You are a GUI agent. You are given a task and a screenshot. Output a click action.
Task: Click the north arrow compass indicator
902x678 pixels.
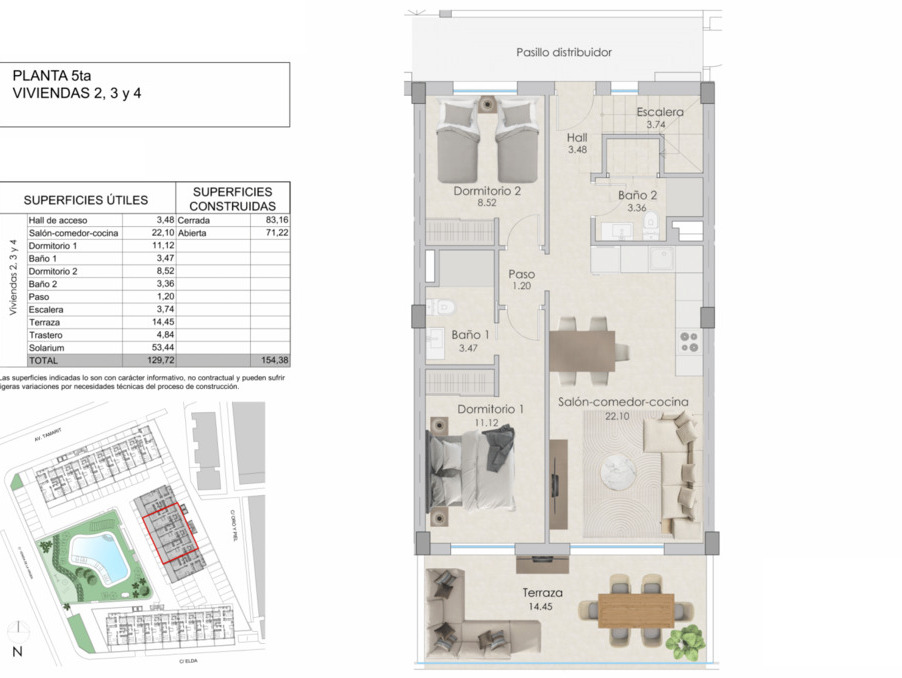[15, 640]
